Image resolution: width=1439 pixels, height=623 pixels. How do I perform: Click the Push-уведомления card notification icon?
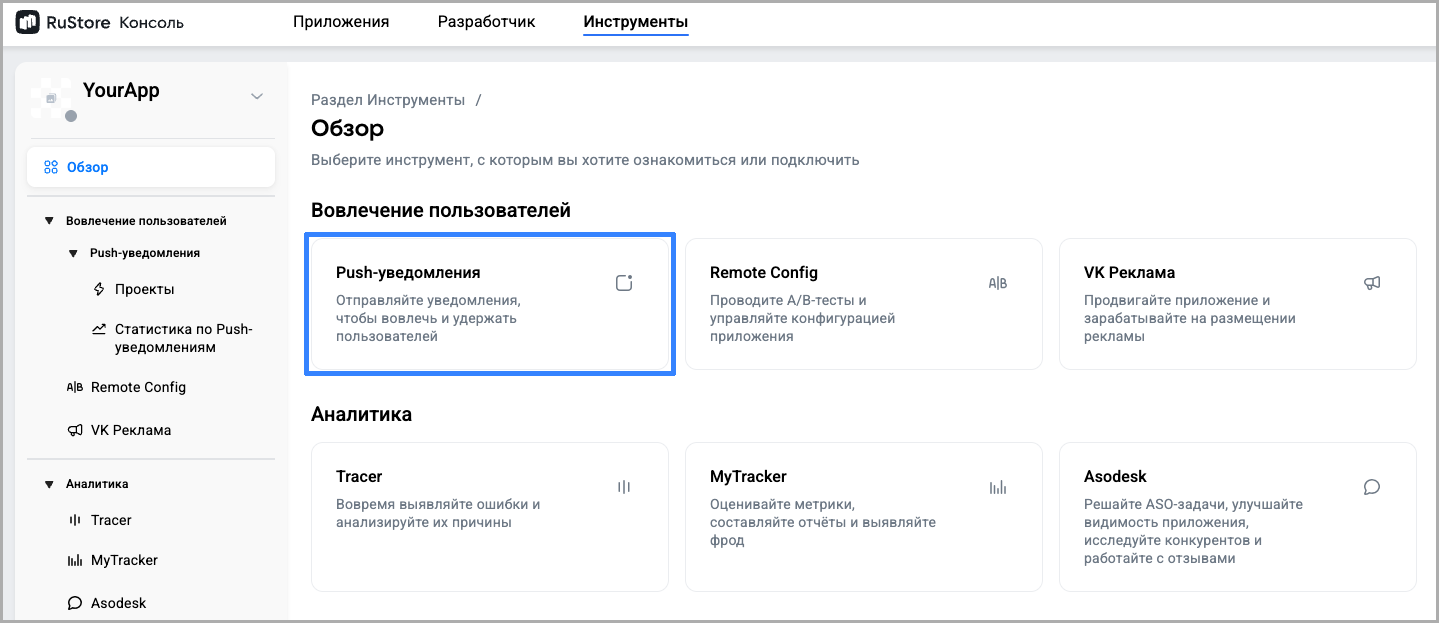pos(624,283)
